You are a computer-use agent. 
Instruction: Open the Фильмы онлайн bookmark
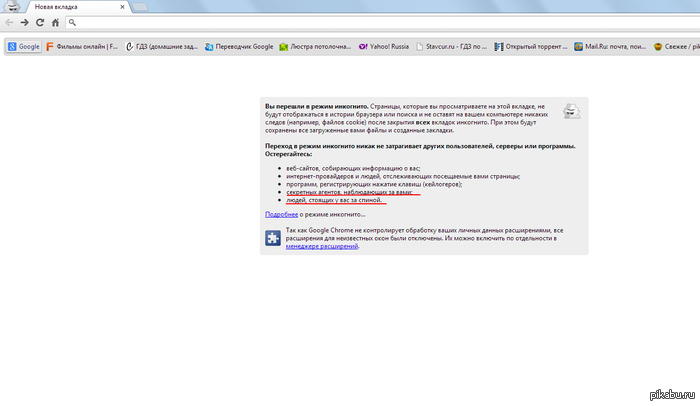coord(80,46)
